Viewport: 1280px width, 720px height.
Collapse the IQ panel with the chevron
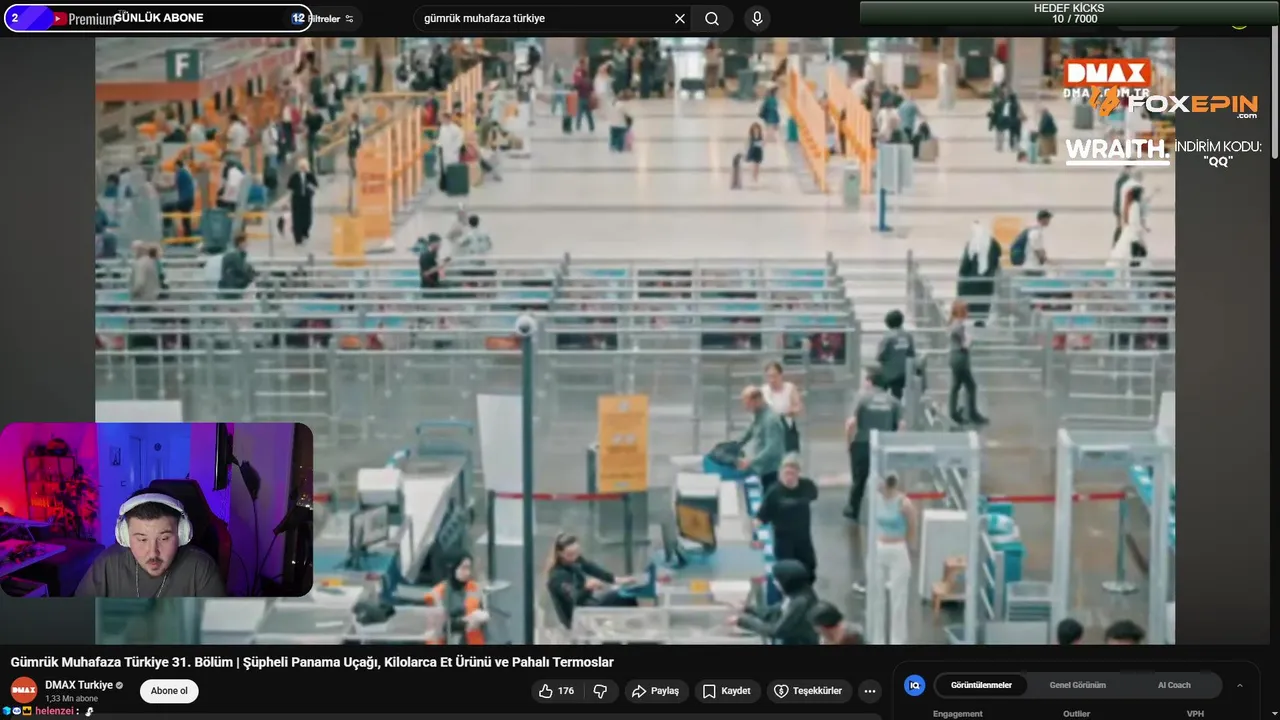click(x=1240, y=685)
